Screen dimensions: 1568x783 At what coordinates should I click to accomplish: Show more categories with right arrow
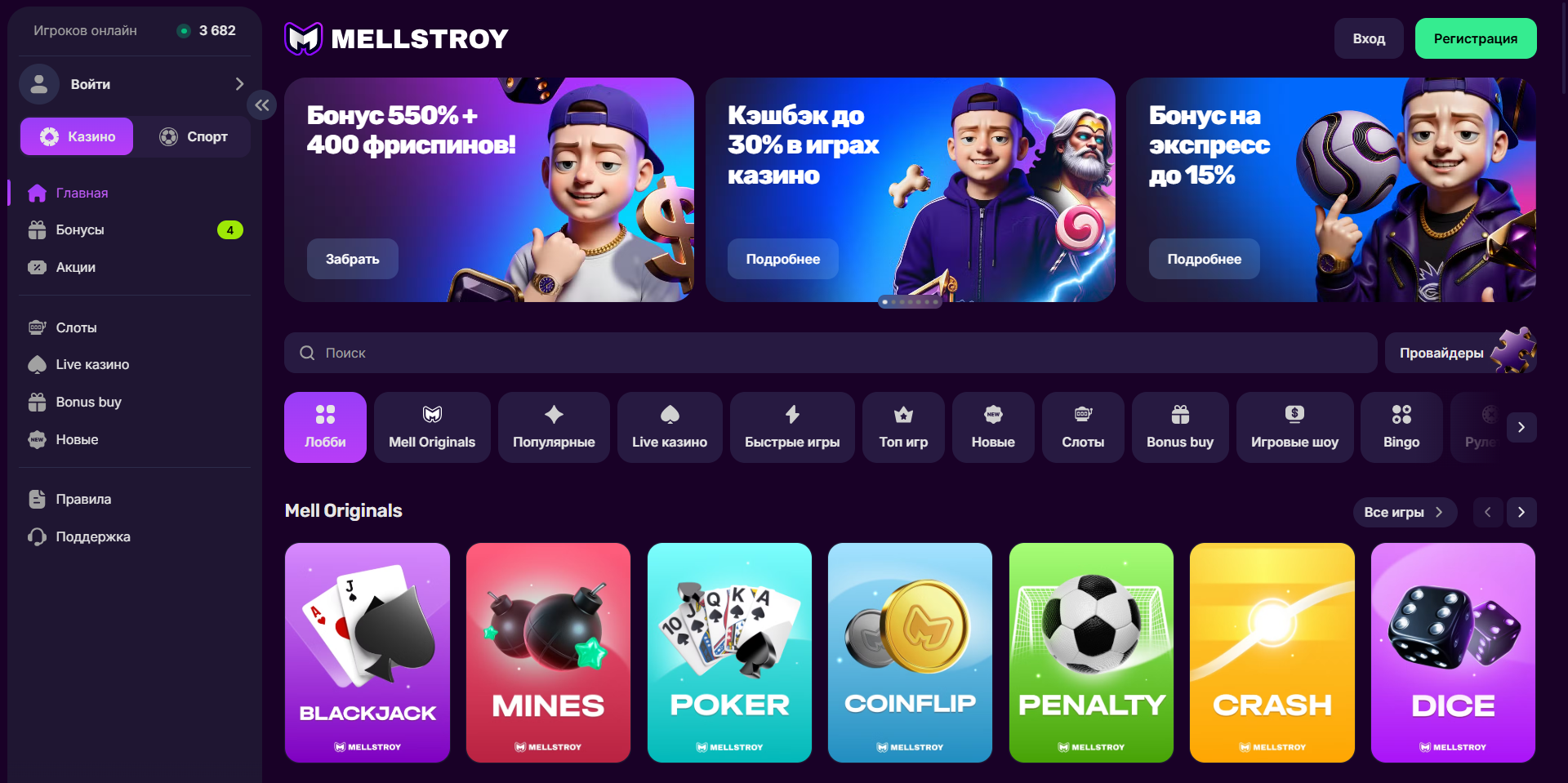[1521, 427]
